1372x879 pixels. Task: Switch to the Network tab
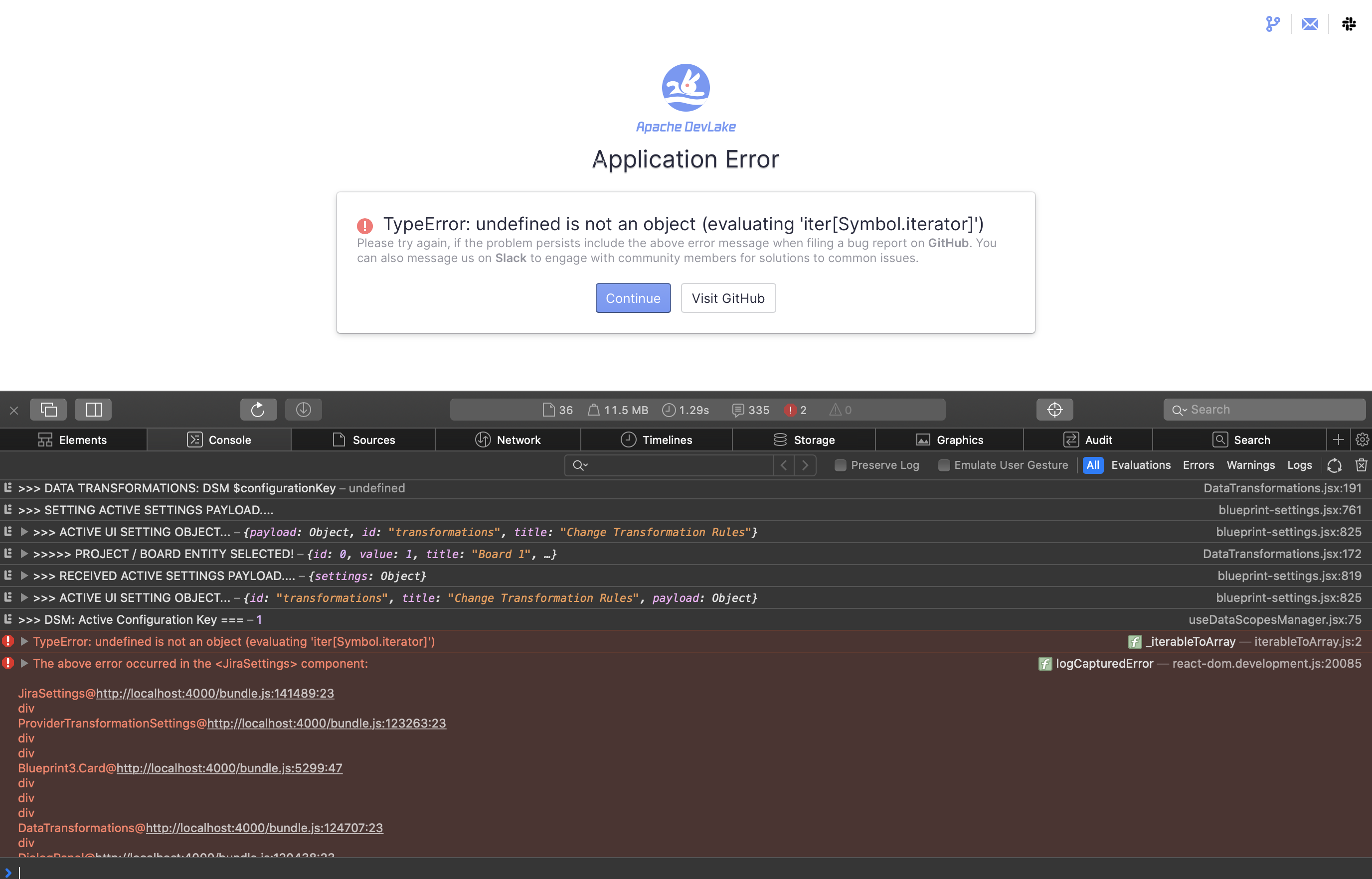point(508,439)
